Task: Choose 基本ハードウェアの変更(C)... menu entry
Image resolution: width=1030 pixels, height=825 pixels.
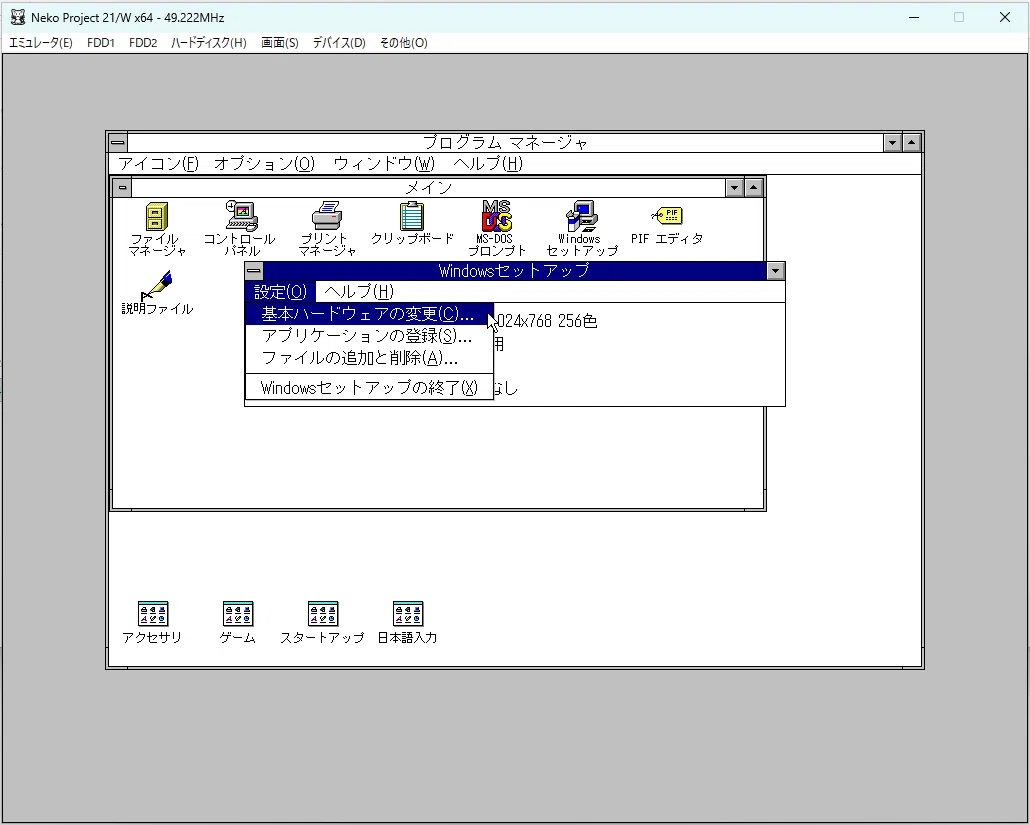Action: click(369, 314)
